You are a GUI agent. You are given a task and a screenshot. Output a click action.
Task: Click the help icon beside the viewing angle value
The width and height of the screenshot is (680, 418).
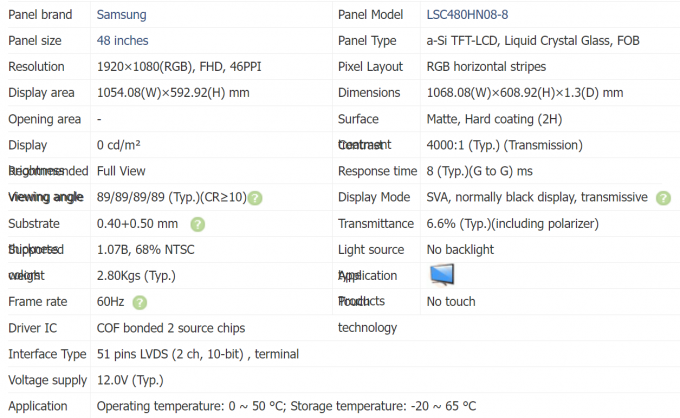[255, 198]
